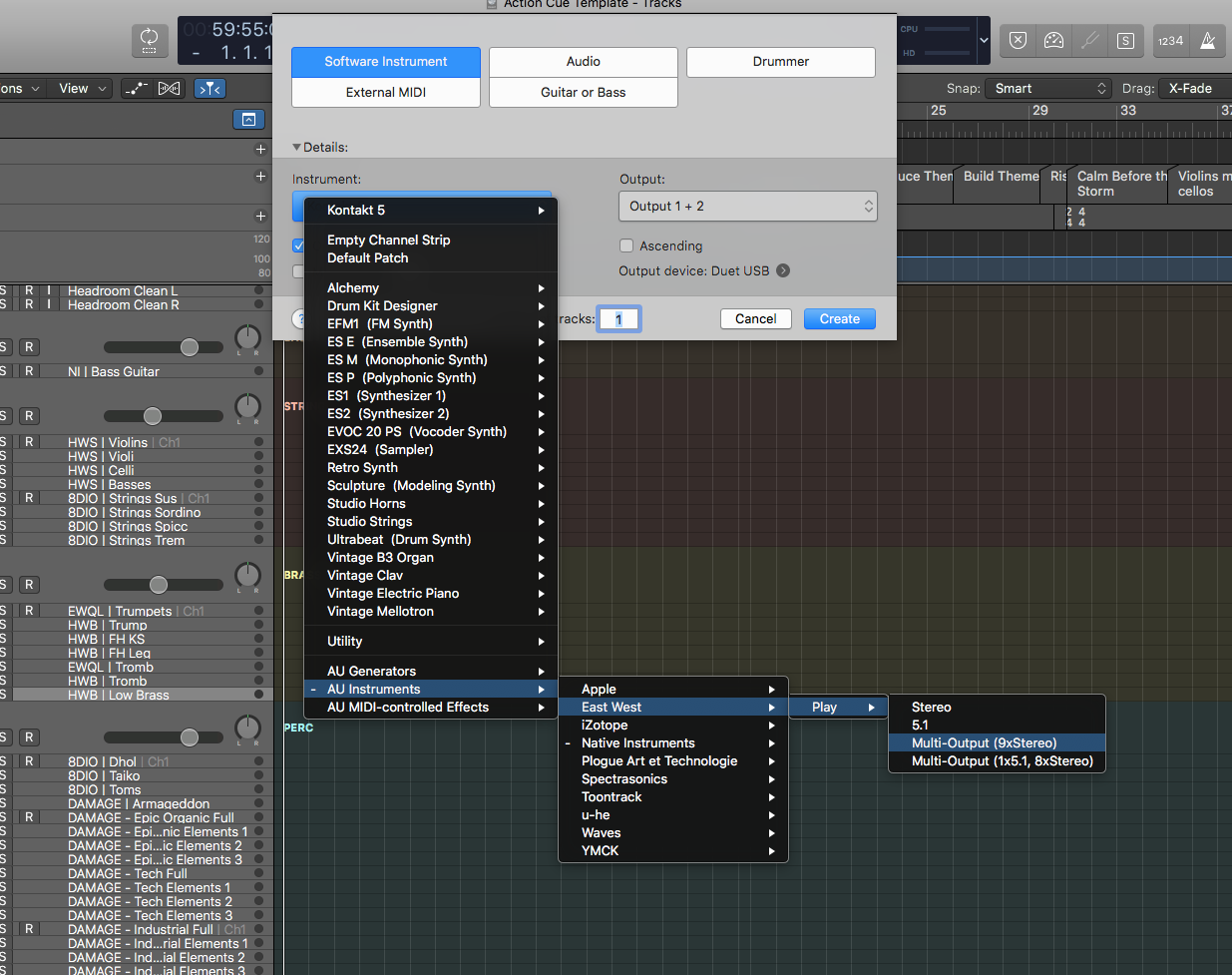Toggle the Solo S button in the control bar
Image resolution: width=1232 pixels, height=975 pixels.
click(1125, 41)
